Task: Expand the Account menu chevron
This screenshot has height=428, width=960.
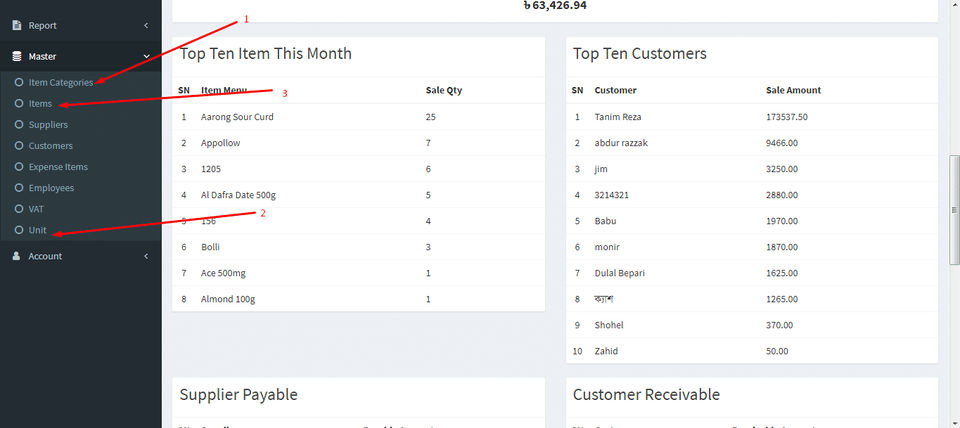Action: click(x=146, y=256)
